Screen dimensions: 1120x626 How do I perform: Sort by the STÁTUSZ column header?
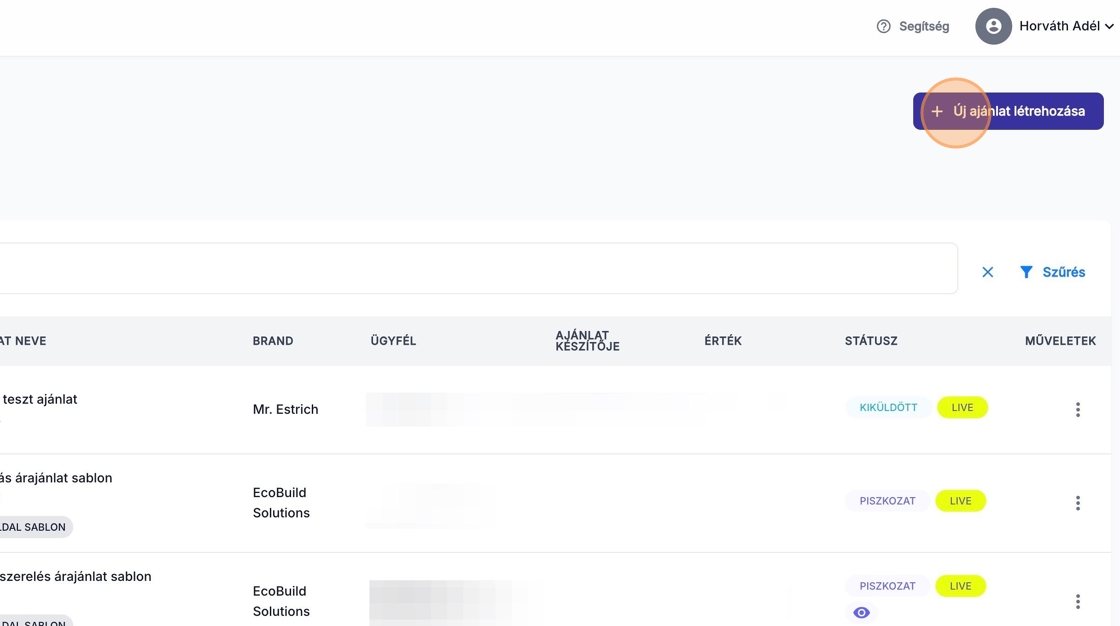[871, 341]
